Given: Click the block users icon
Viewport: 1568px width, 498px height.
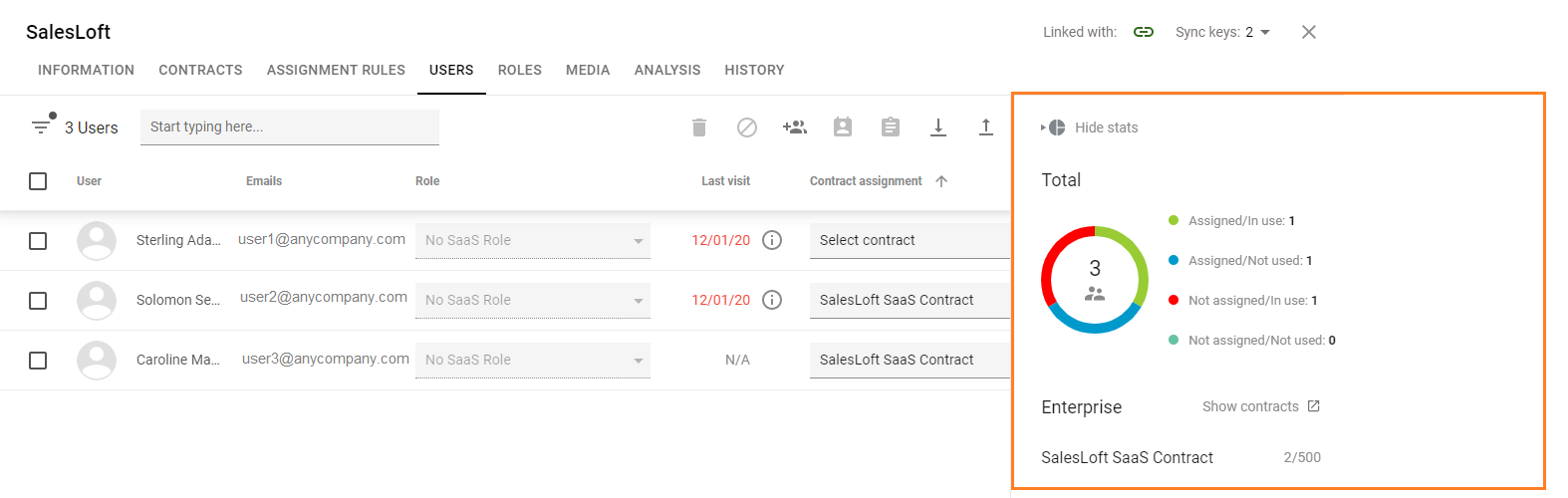Looking at the screenshot, I should [x=747, y=127].
